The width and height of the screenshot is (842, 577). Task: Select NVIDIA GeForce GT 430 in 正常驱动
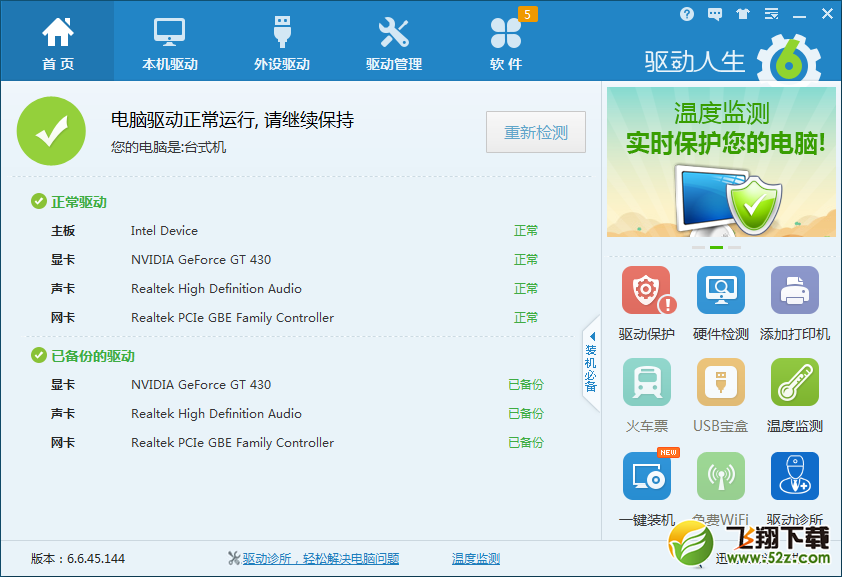pyautogui.click(x=294, y=260)
